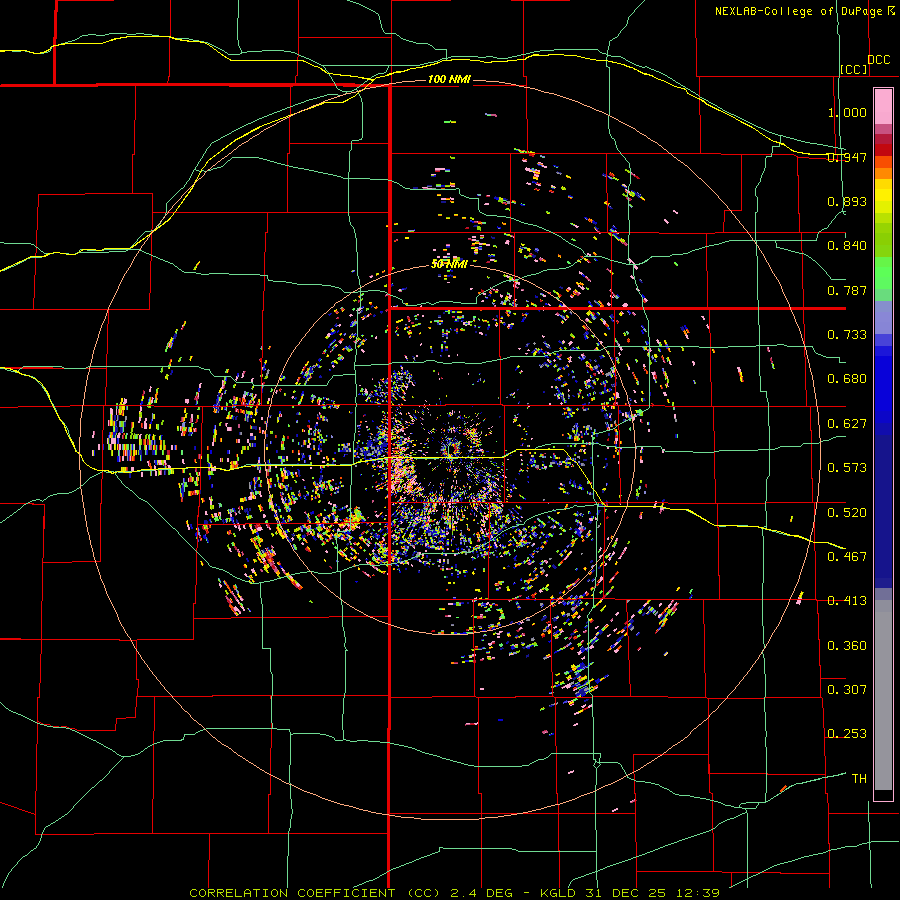Image resolution: width=900 pixels, height=900 pixels.
Task: Click the 0.253 scale value
Action: (847, 734)
